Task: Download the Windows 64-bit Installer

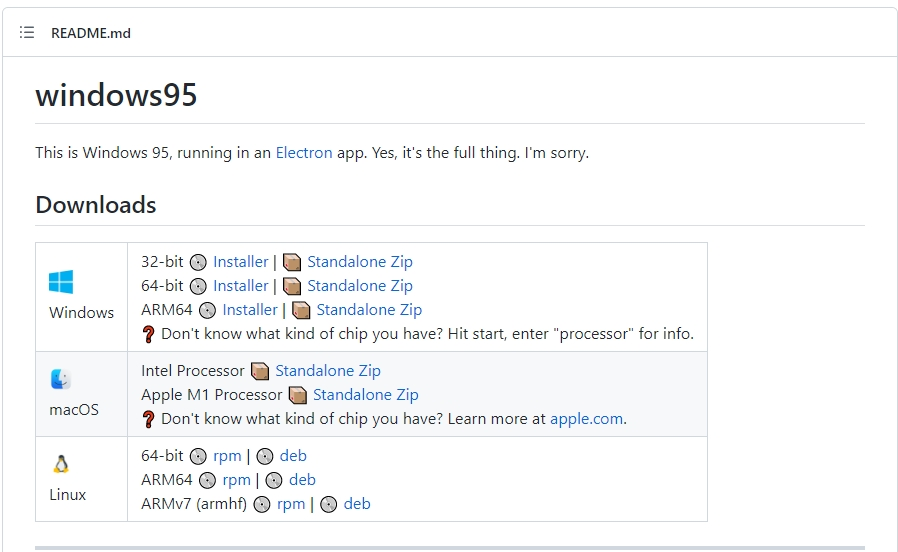Action: [241, 286]
